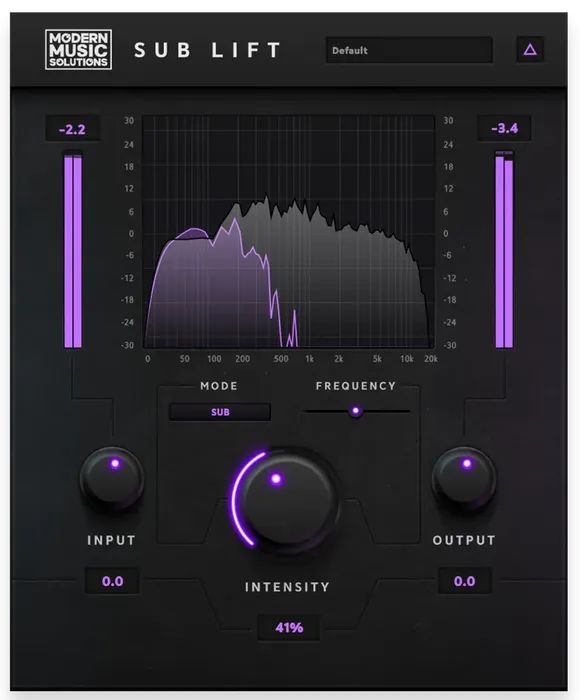580x700 pixels.
Task: Open the Default preset selector
Action: pyautogui.click(x=409, y=50)
